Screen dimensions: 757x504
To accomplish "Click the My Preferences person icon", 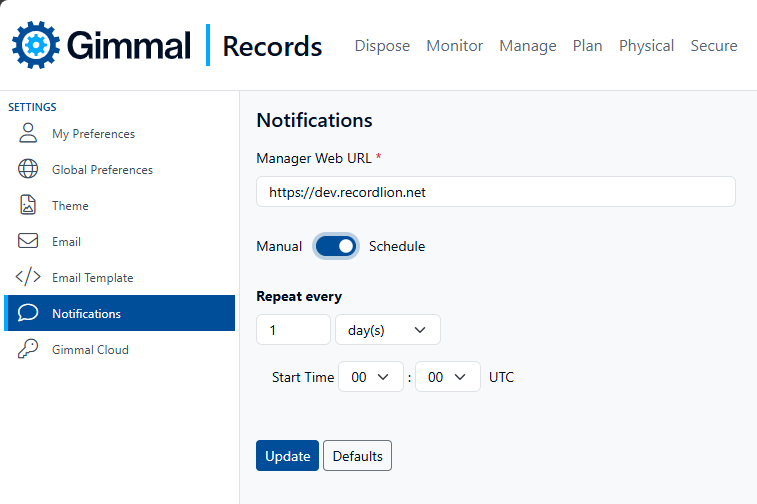I will pyautogui.click(x=28, y=134).
